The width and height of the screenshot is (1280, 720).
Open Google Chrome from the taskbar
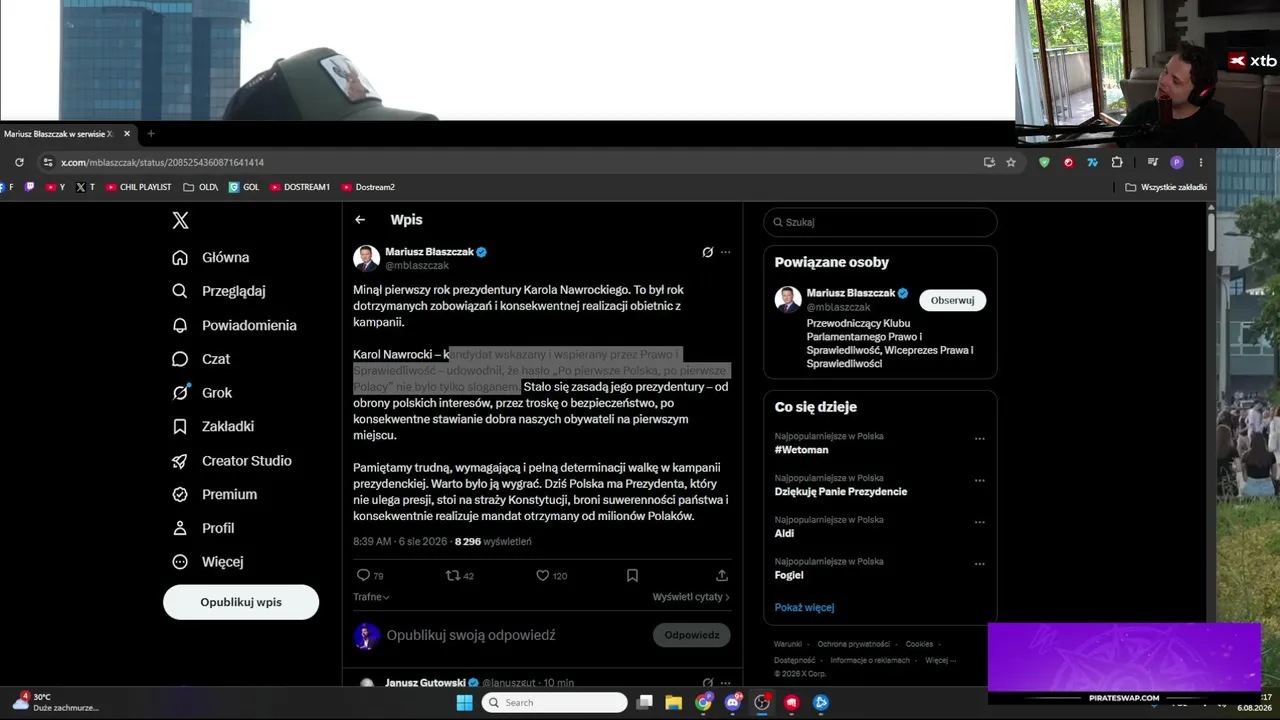704,702
